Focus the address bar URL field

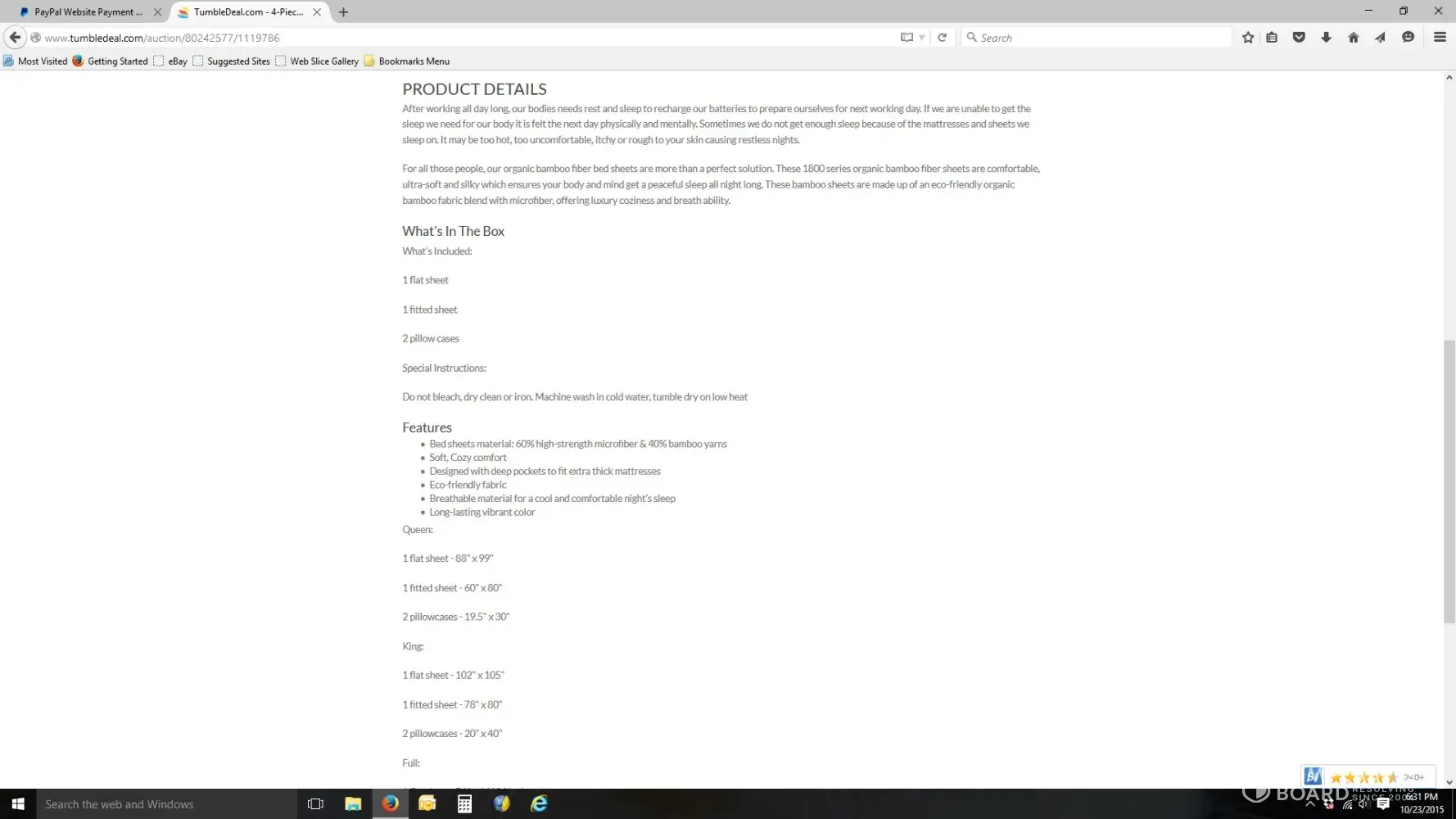(x=467, y=38)
